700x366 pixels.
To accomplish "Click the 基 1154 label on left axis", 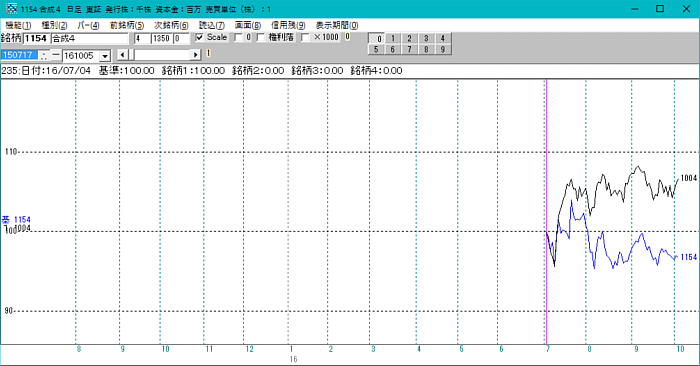I will 16,220.
